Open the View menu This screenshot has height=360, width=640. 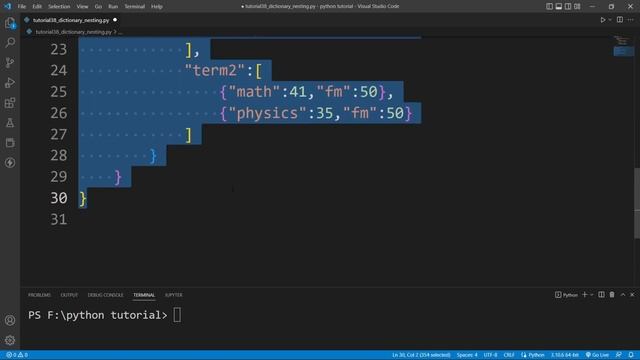[82, 7]
